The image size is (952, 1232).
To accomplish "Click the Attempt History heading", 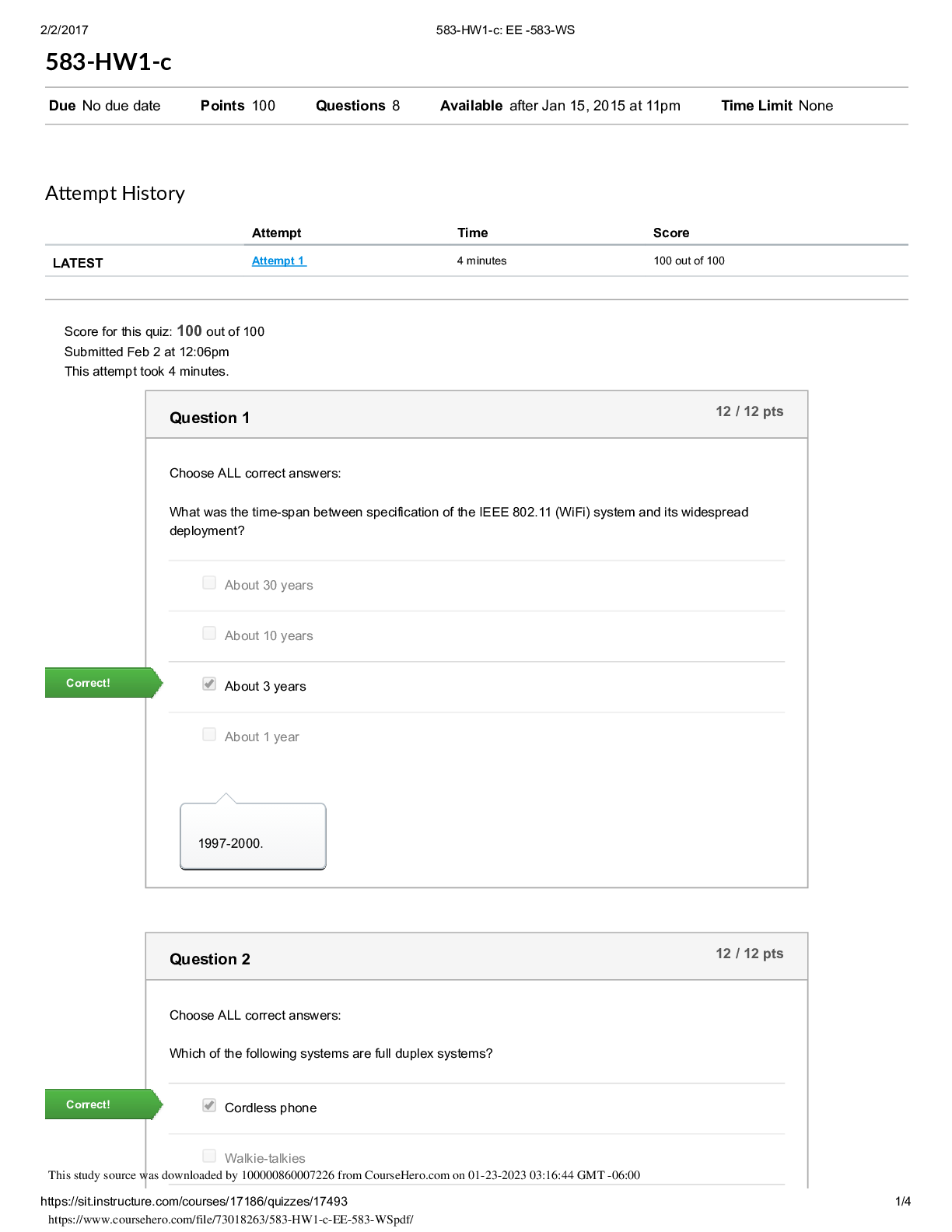I will tap(115, 193).
